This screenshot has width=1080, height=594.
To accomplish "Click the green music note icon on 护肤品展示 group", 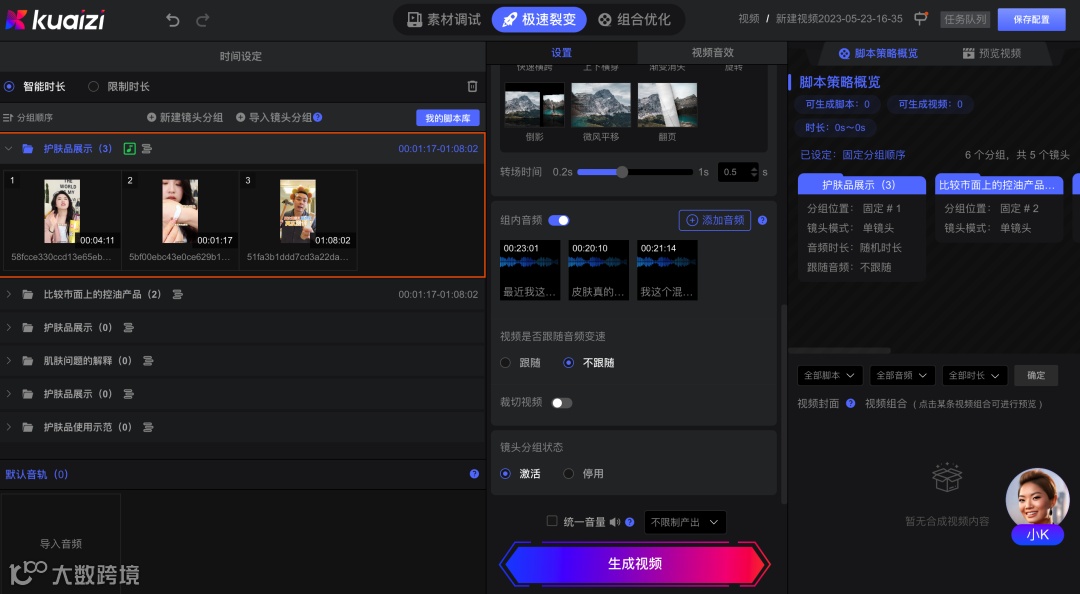I will coord(129,149).
